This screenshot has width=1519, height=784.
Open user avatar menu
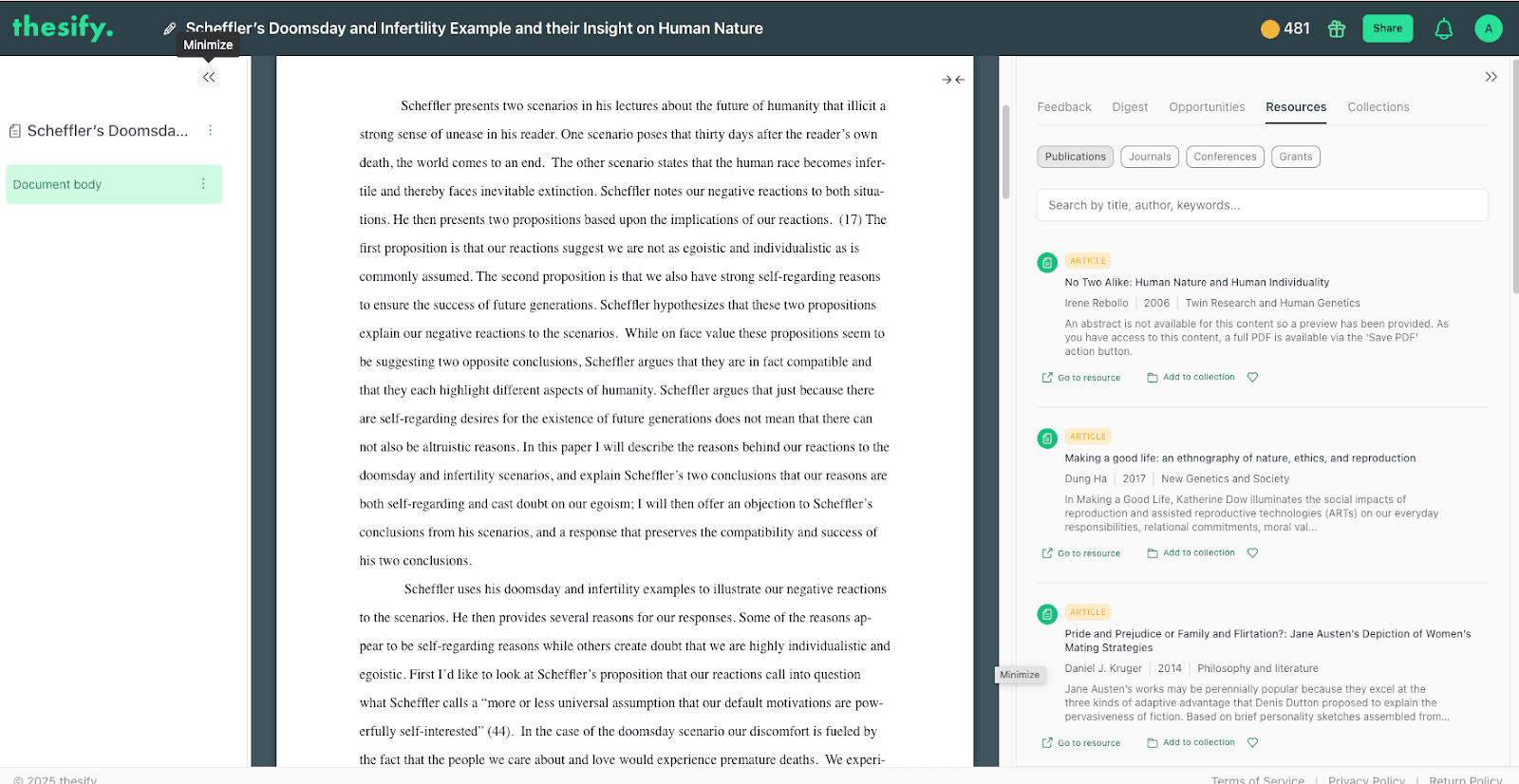[x=1488, y=28]
